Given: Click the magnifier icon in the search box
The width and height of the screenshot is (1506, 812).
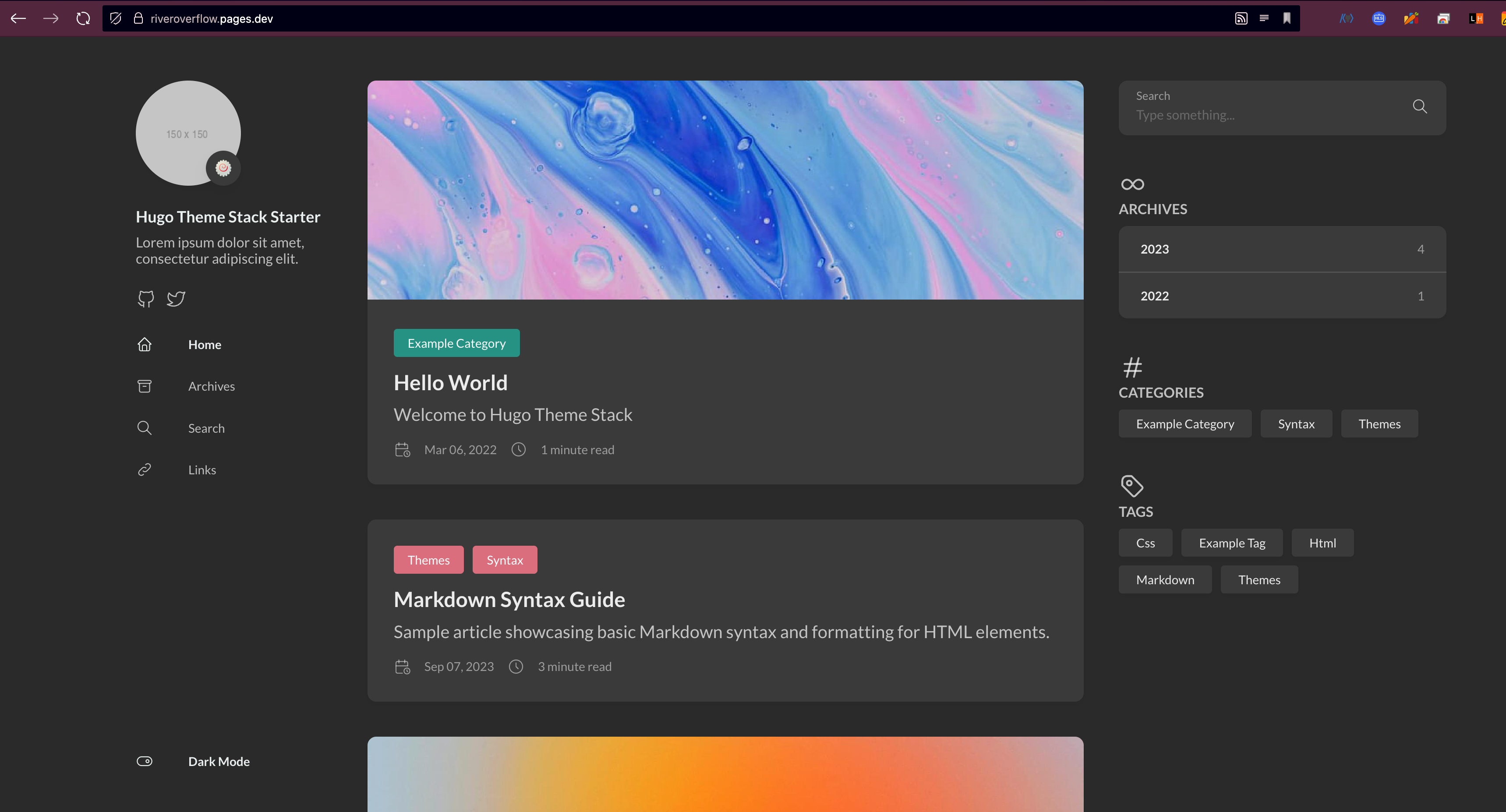Looking at the screenshot, I should coord(1419,106).
